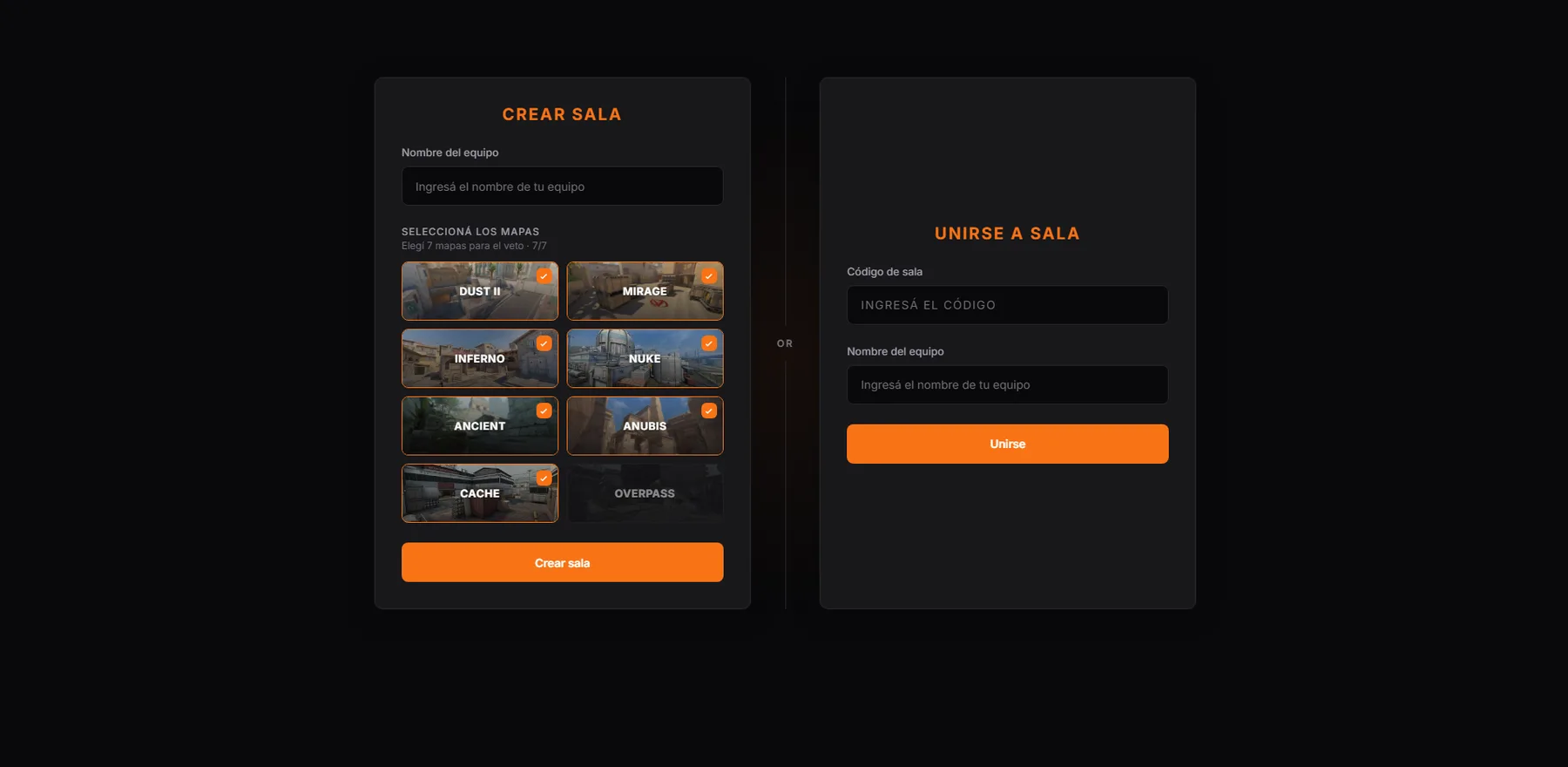Image resolution: width=1568 pixels, height=767 pixels.
Task: Click the Unirse button
Action: [x=1008, y=444]
